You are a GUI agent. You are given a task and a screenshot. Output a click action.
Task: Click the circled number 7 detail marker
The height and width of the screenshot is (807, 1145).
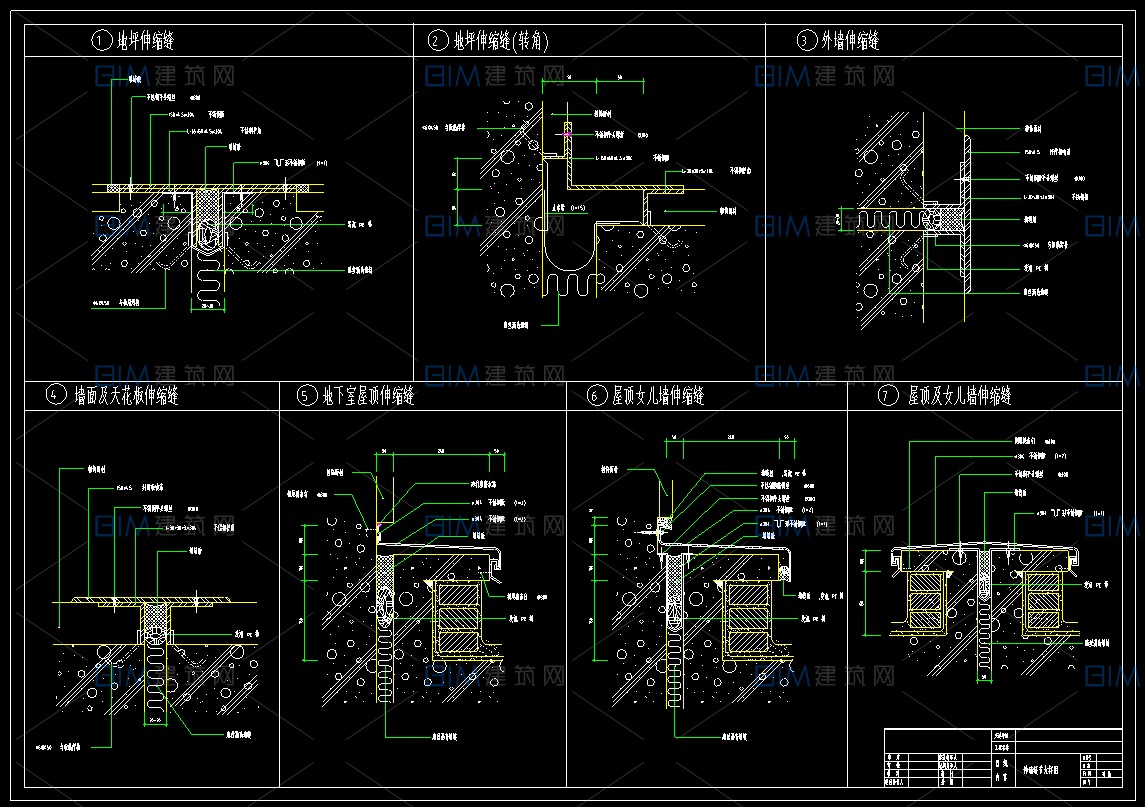pyautogui.click(x=888, y=396)
